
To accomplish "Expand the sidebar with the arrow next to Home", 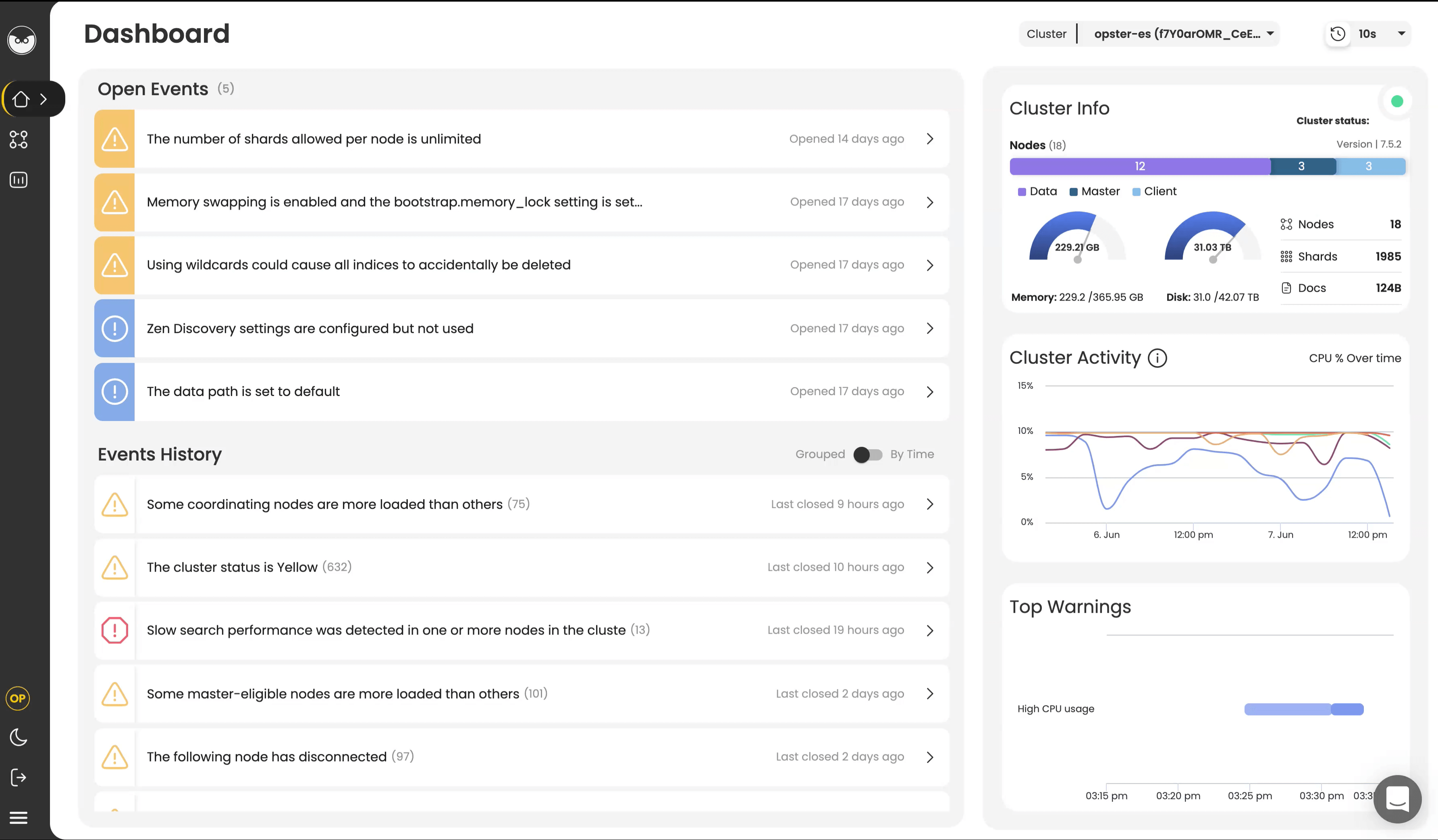I will [44, 99].
